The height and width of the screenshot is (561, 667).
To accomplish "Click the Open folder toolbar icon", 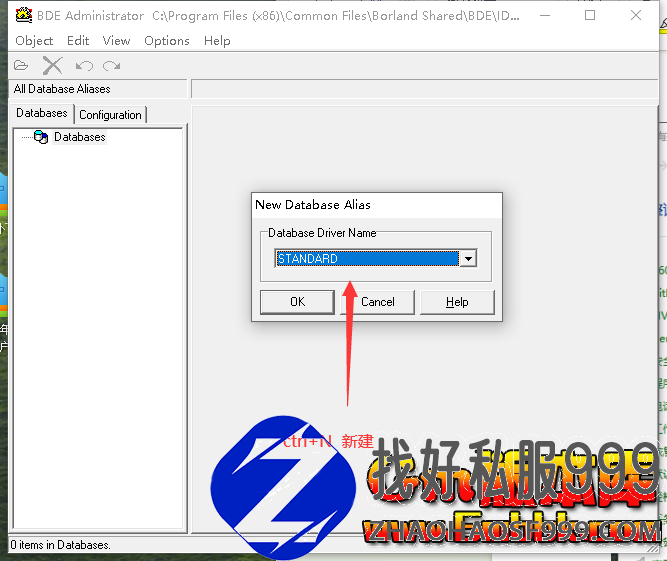I will click(x=21, y=66).
